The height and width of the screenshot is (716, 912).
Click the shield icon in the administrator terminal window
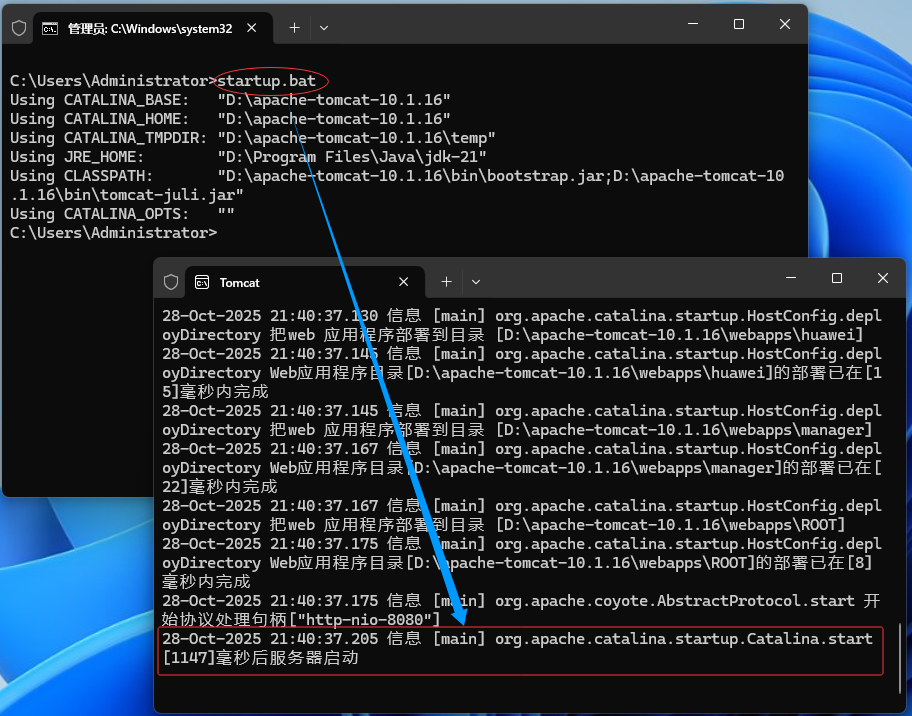click(x=19, y=28)
